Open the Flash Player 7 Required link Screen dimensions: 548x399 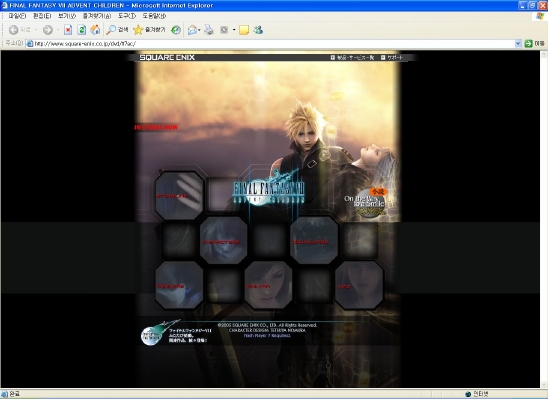pos(267,335)
